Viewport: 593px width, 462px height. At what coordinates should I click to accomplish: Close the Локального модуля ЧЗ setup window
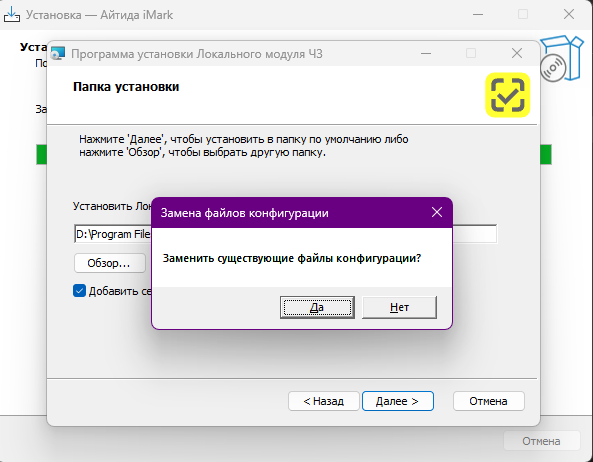click(517, 53)
